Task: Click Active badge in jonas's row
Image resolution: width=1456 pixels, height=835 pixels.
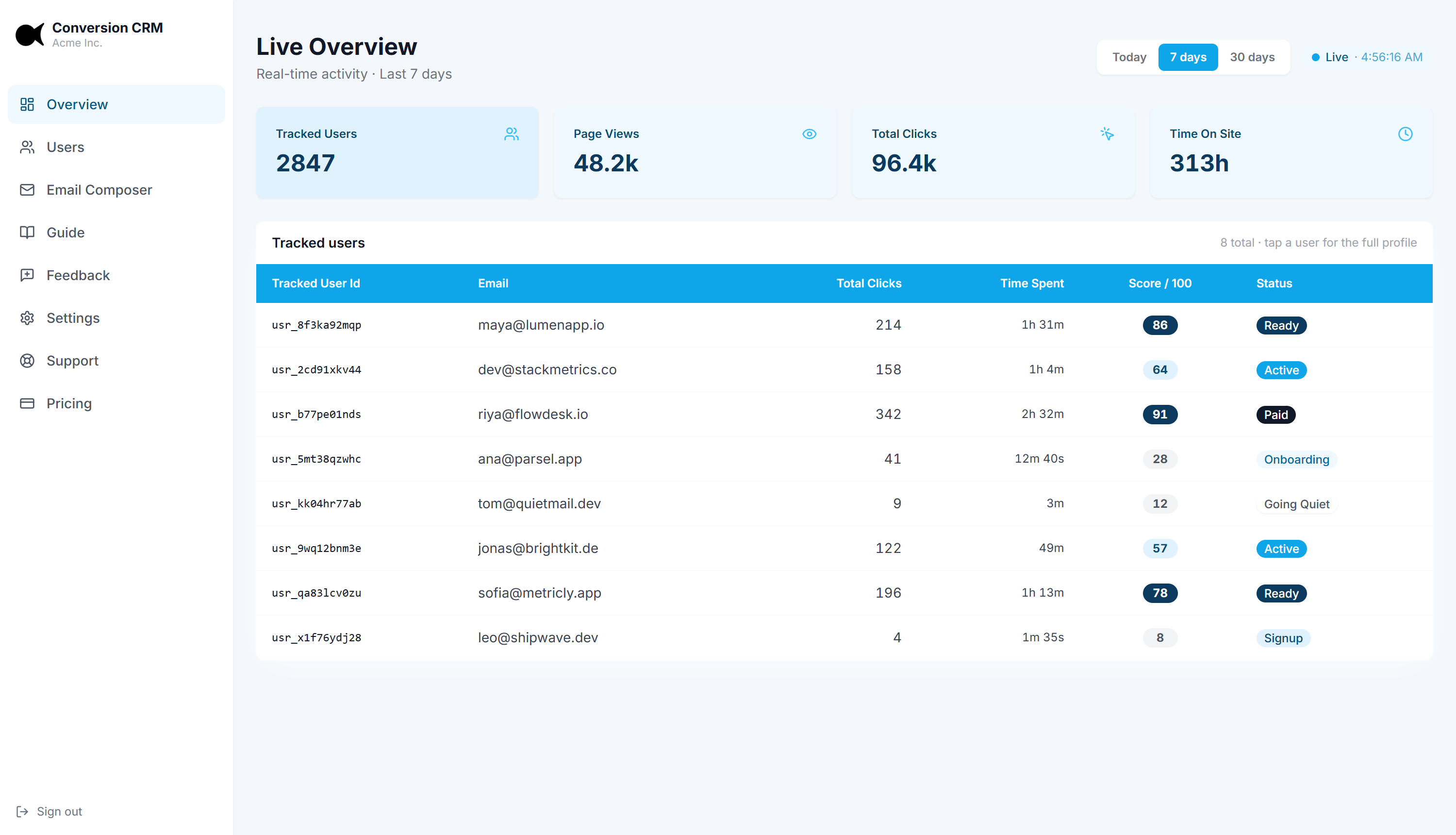Action: coord(1281,549)
